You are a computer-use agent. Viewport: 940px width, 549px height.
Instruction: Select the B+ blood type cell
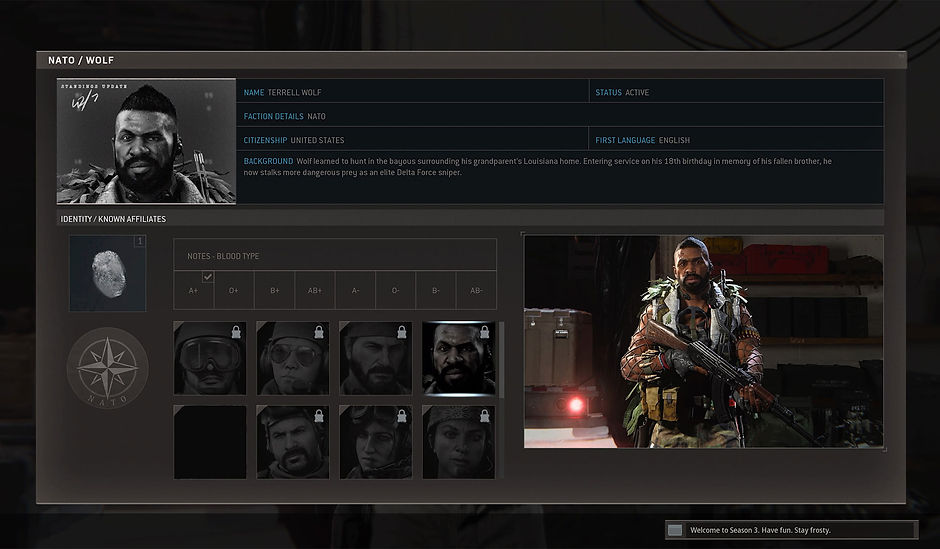tap(275, 290)
